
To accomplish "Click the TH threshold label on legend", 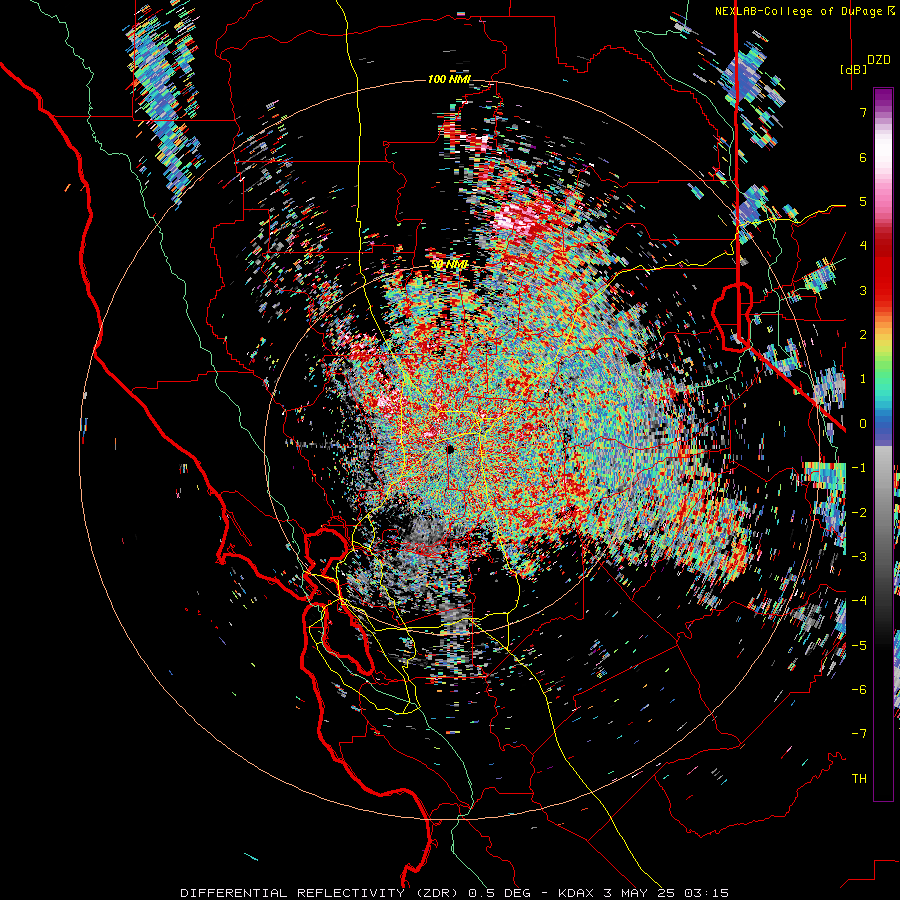I will click(x=859, y=779).
